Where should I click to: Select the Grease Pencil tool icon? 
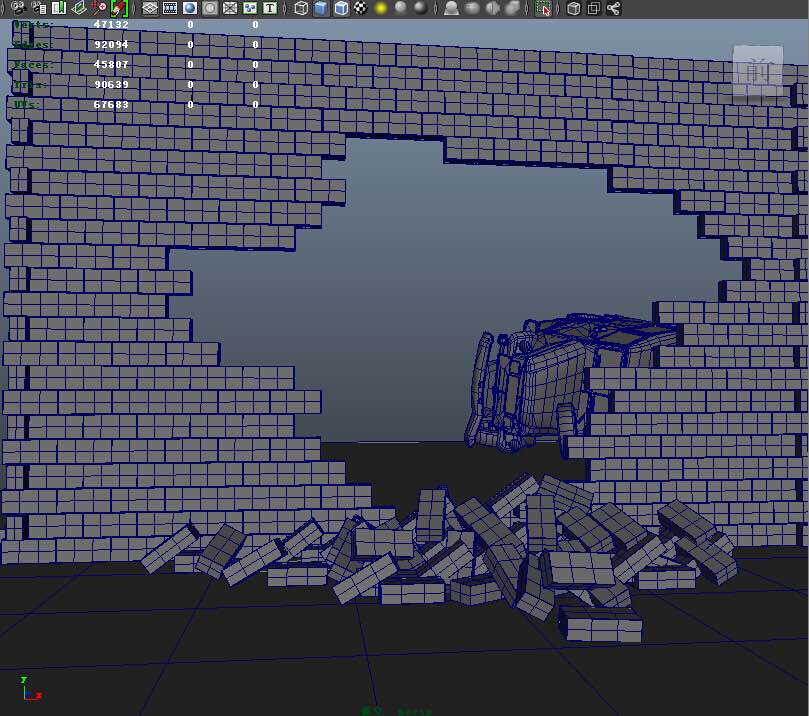click(x=119, y=8)
